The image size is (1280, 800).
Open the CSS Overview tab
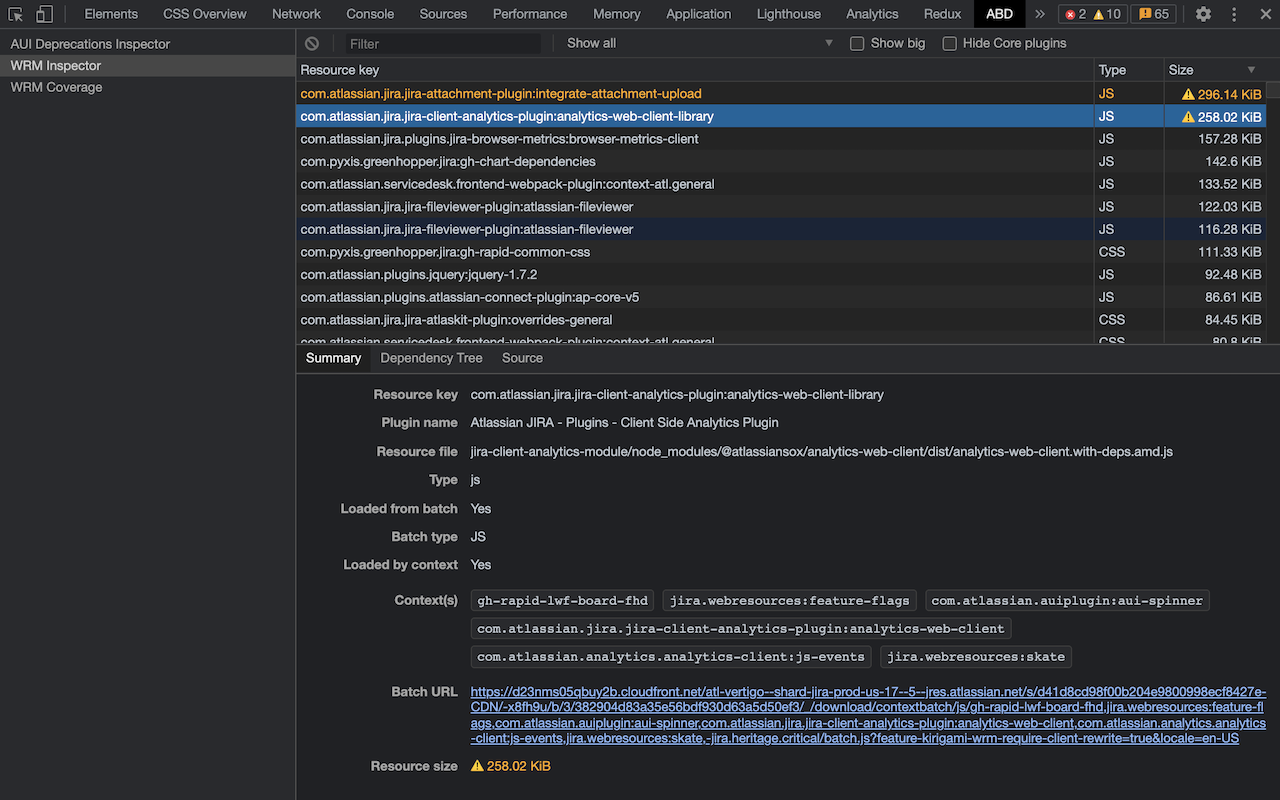205,14
